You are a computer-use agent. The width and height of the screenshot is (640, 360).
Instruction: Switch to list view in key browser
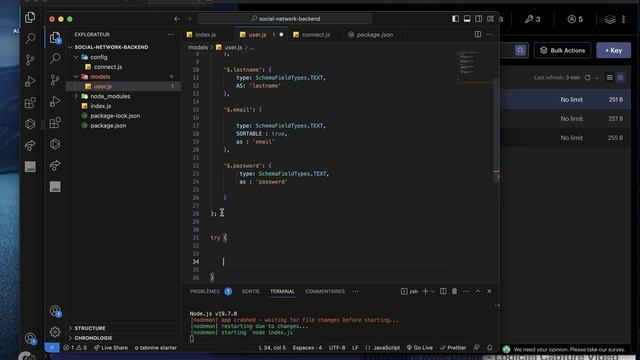pos(609,78)
